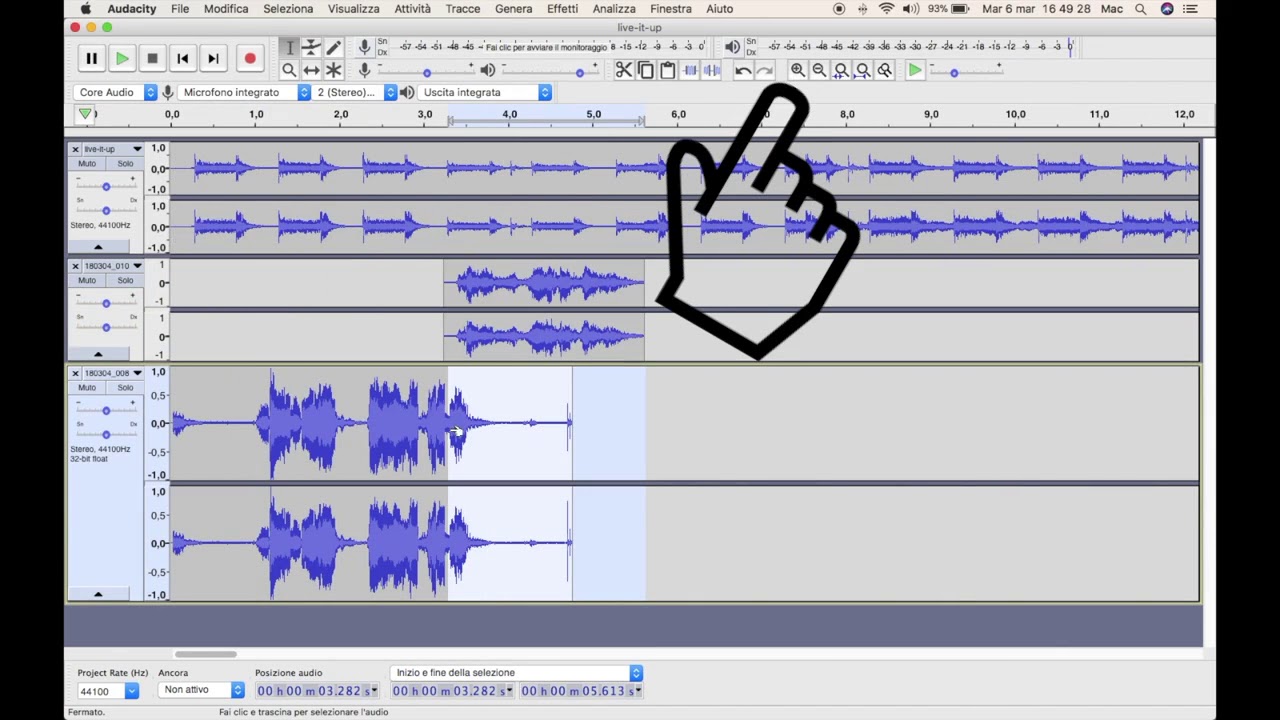
Task: Skip to the start of project
Action: (183, 59)
